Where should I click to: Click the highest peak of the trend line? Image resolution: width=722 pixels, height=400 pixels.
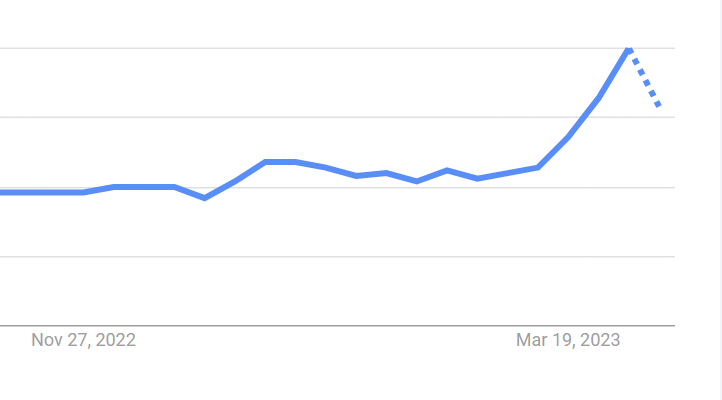coord(629,50)
